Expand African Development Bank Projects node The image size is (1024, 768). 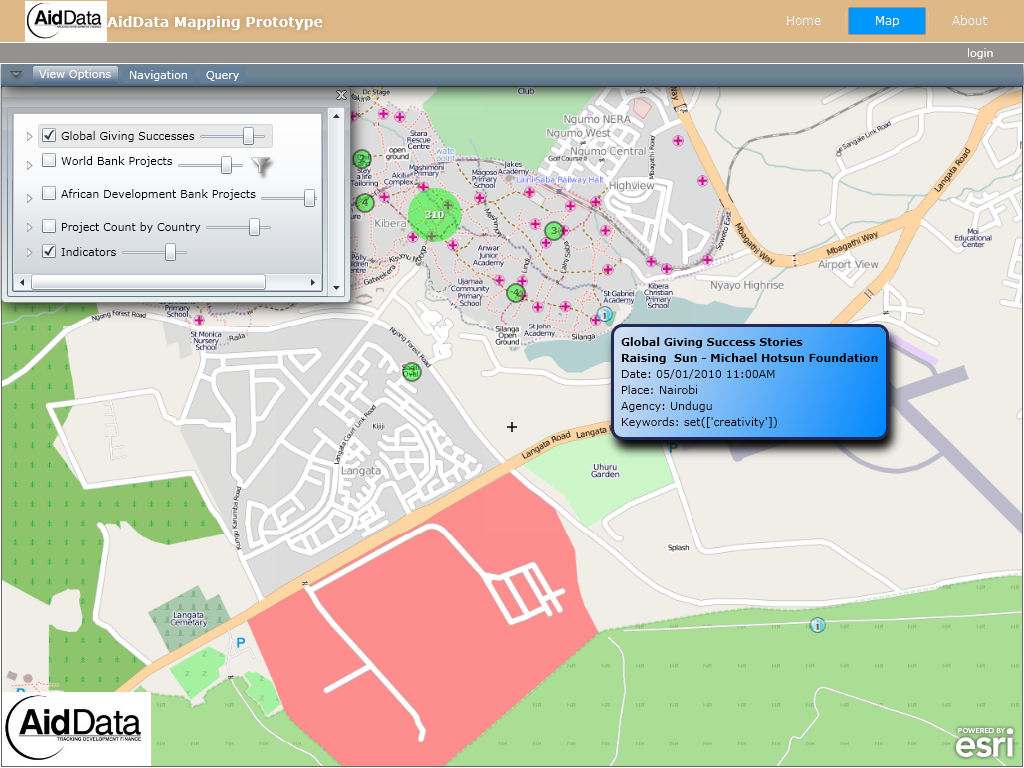pyautogui.click(x=29, y=199)
